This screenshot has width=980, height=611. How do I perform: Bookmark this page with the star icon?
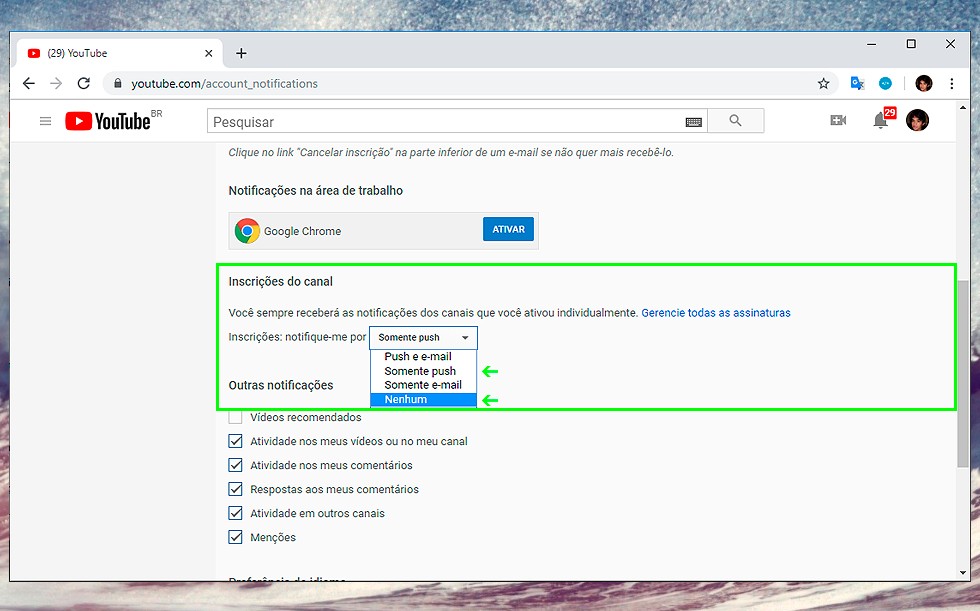(824, 83)
